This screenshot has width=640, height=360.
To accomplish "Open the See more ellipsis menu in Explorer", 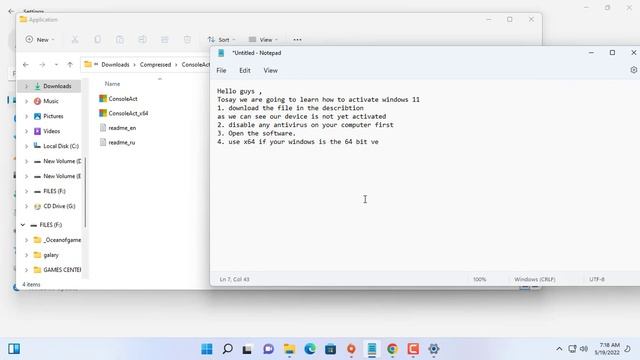I will click(x=297, y=40).
